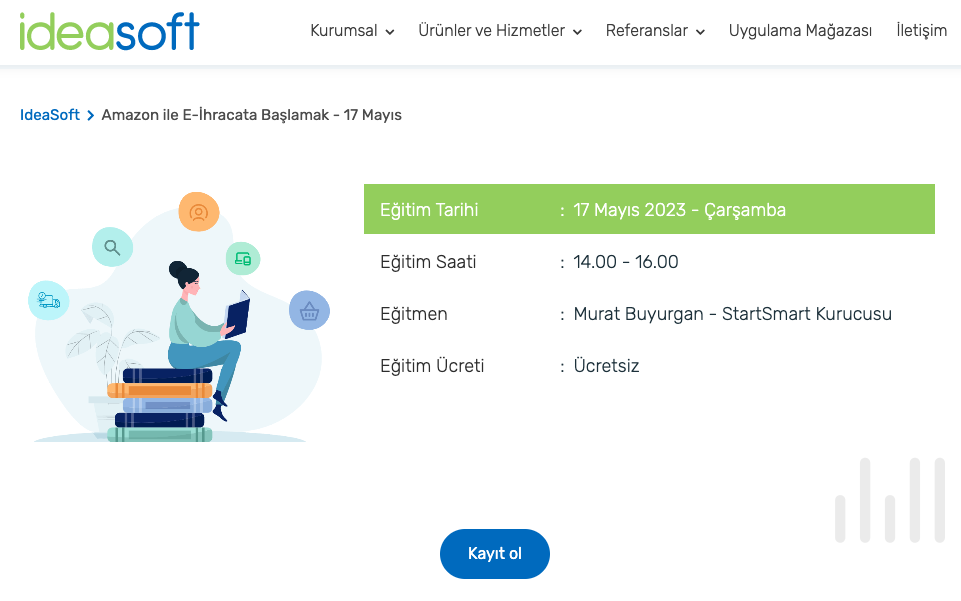961x601 pixels.
Task: Open the İletişim menu item
Action: pyautogui.click(x=921, y=31)
